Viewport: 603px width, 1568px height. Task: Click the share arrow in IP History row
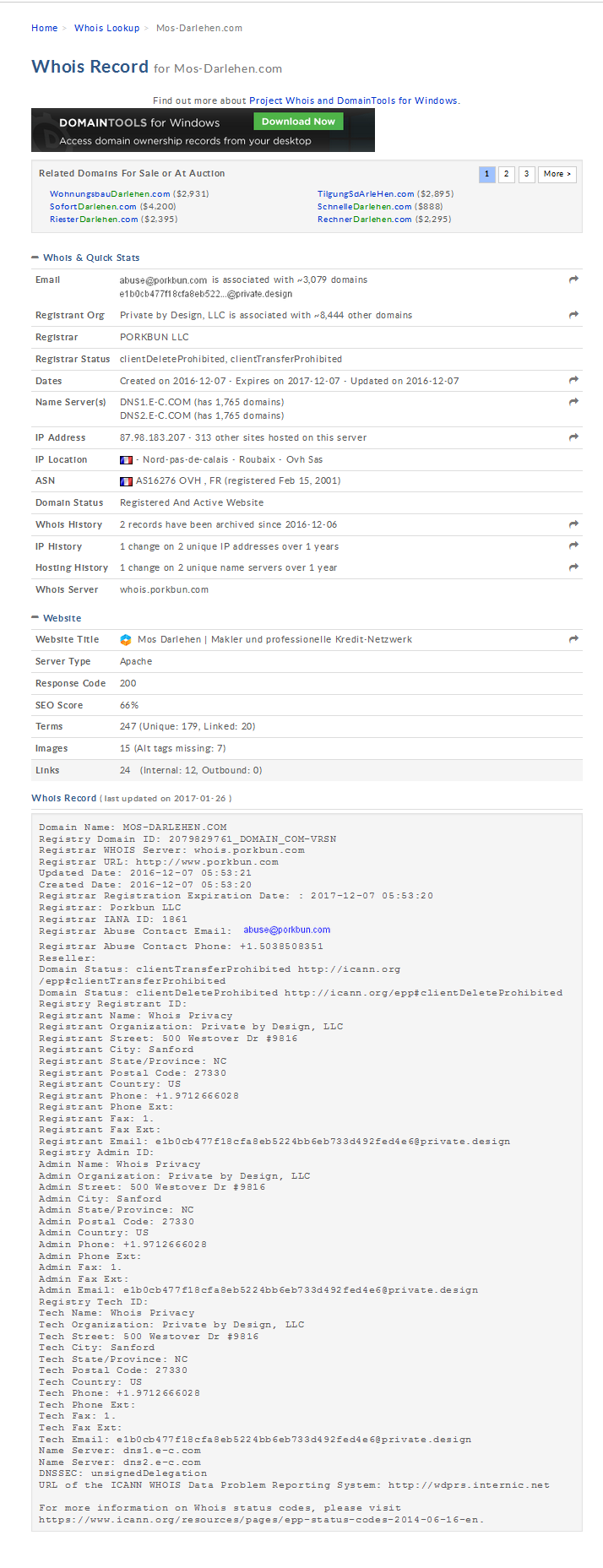click(x=573, y=546)
